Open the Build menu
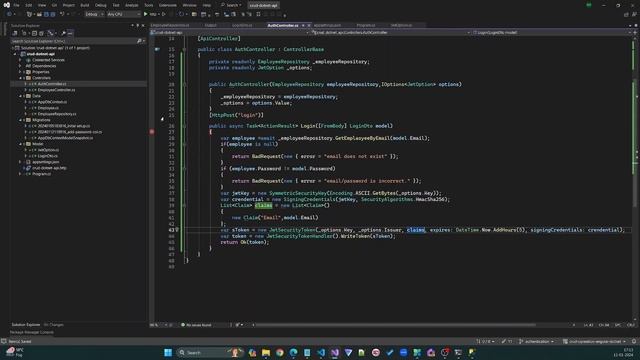 coord(84,5)
